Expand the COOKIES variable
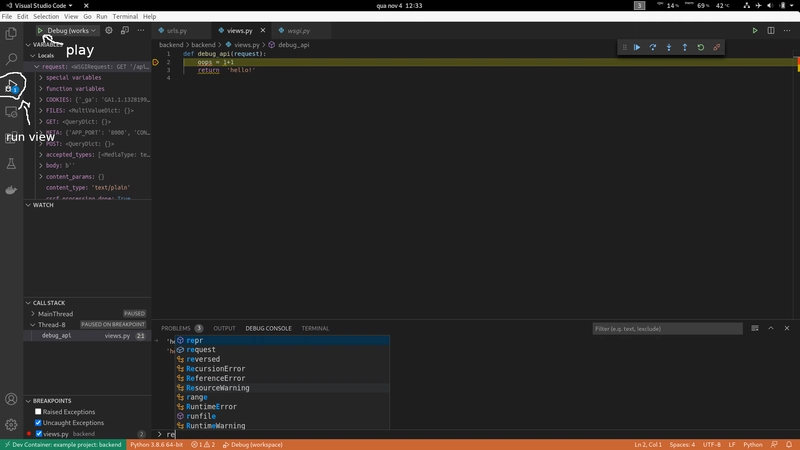Image resolution: width=800 pixels, height=450 pixels. point(41,100)
